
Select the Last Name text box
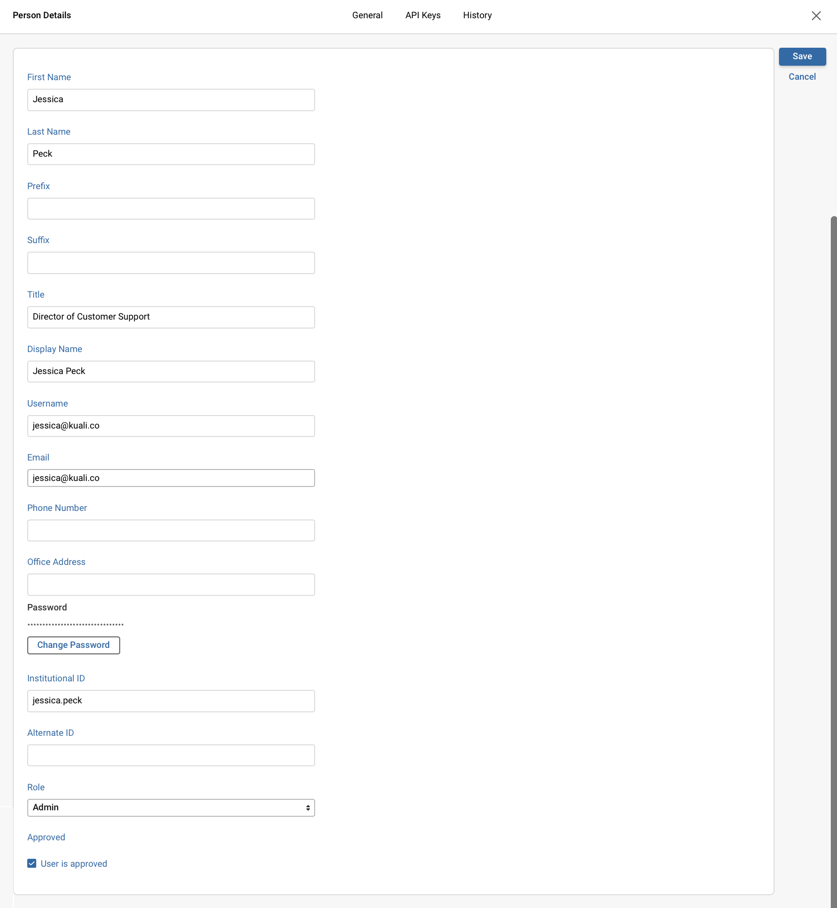tap(170, 153)
